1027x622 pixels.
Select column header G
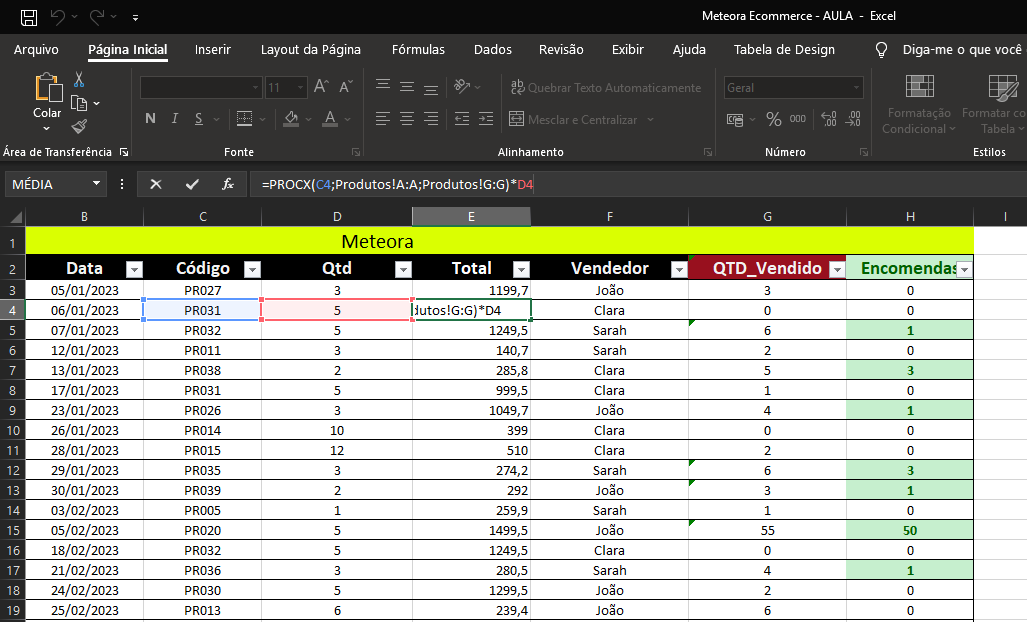pos(767,217)
